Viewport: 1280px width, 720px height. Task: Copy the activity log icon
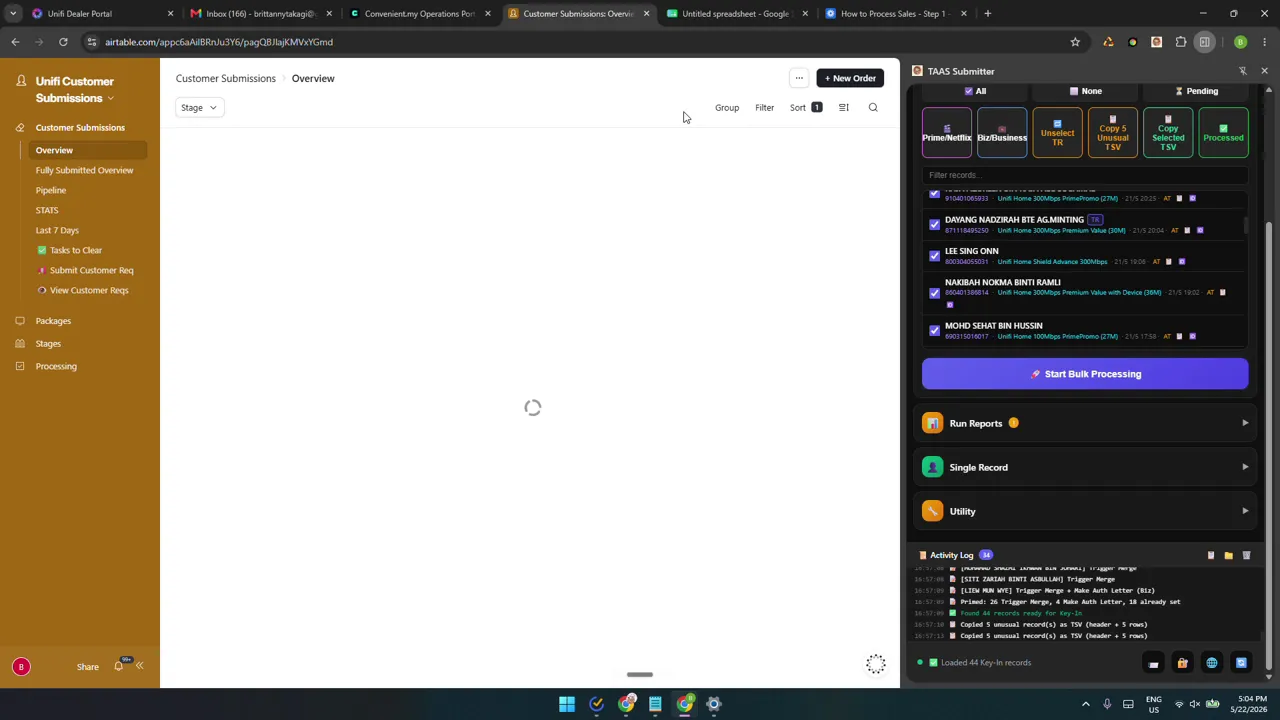(1210, 555)
